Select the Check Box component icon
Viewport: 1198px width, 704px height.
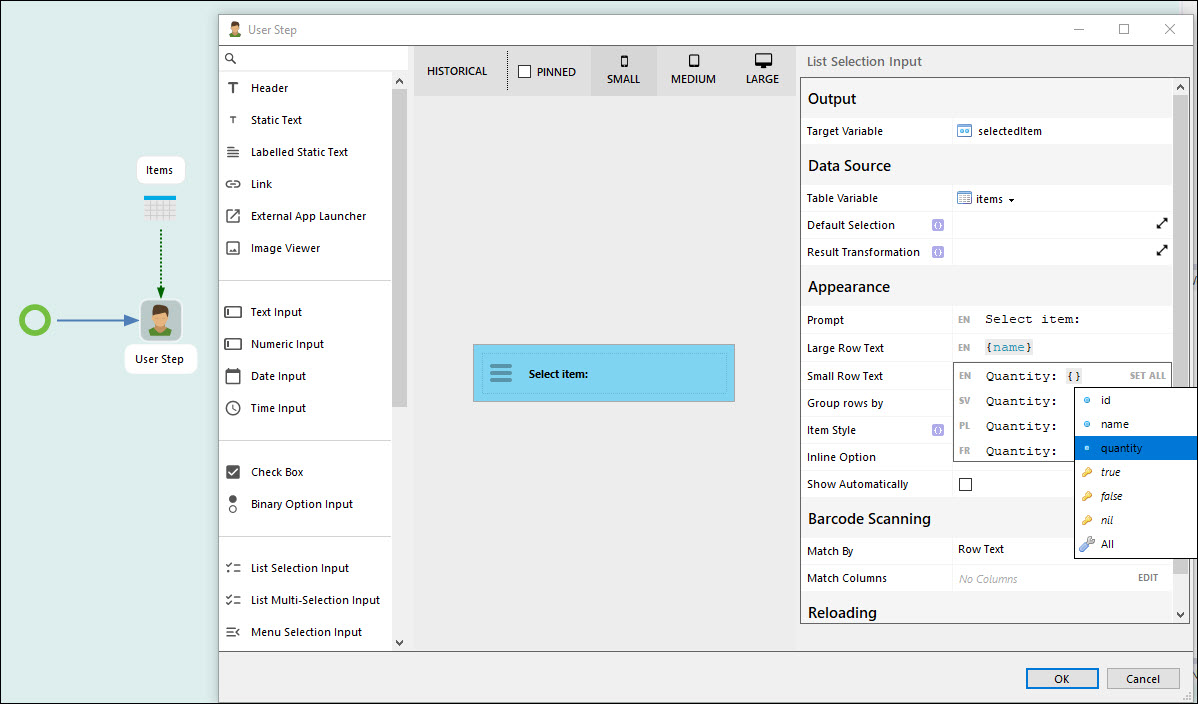point(233,472)
